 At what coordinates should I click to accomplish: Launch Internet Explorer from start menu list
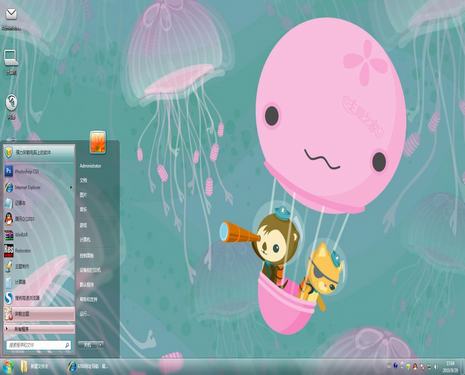pyautogui.click(x=39, y=187)
